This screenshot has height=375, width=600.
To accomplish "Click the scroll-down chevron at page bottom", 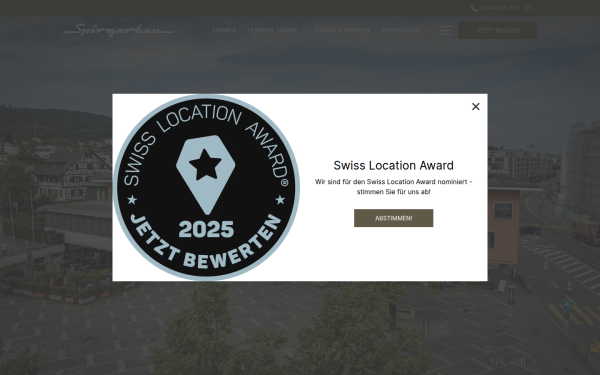I will coord(300,368).
